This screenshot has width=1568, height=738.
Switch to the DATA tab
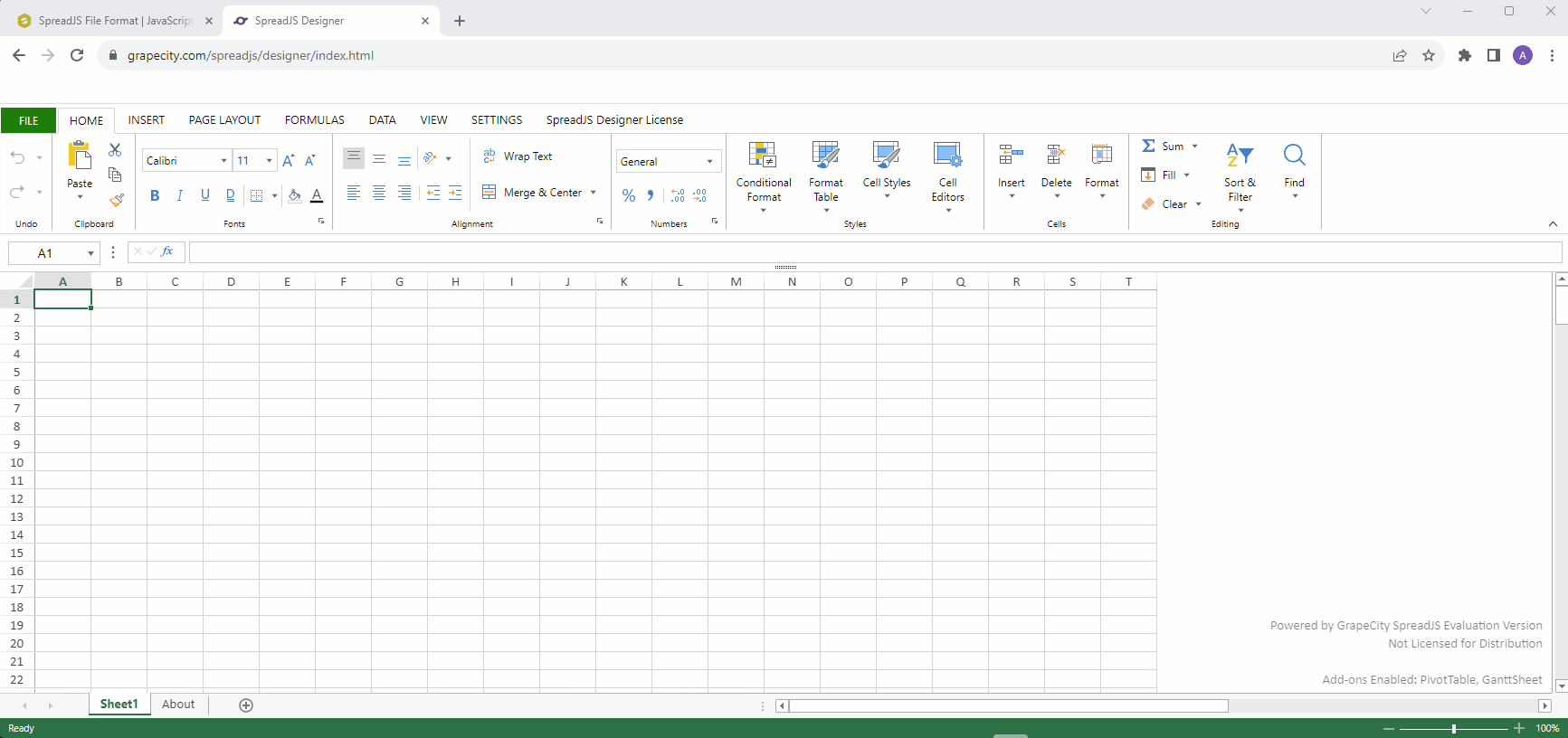click(383, 120)
